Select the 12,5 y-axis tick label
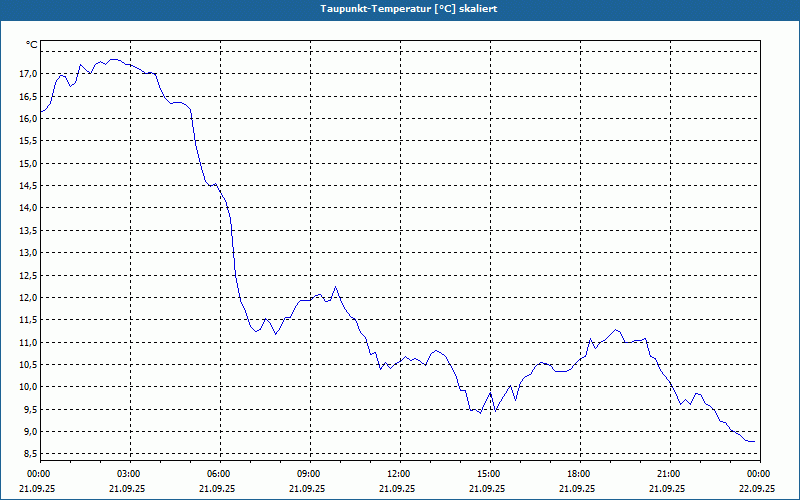 [x=28, y=276]
